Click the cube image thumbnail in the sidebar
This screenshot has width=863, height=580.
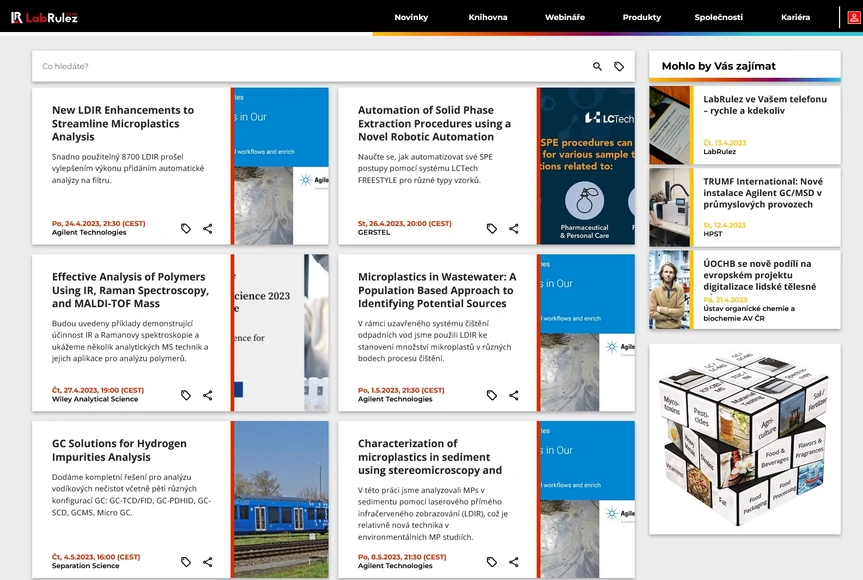(744, 437)
